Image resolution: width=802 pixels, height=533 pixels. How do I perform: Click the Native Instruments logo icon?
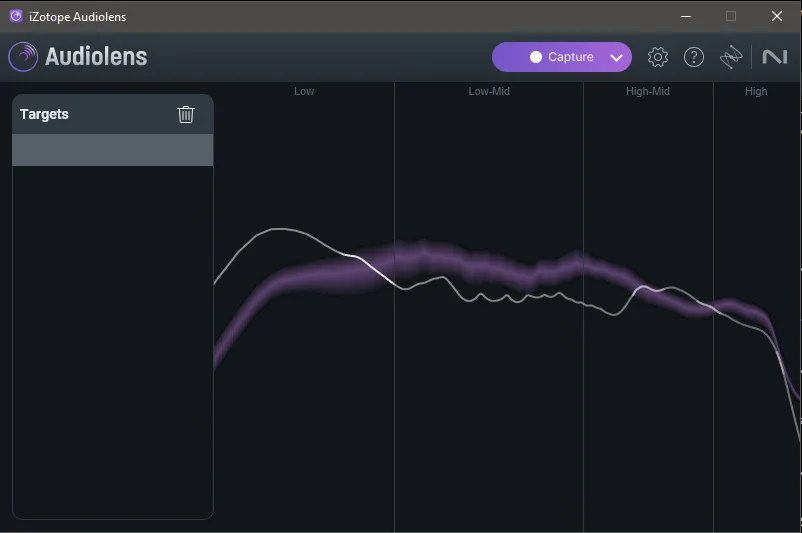pos(775,57)
